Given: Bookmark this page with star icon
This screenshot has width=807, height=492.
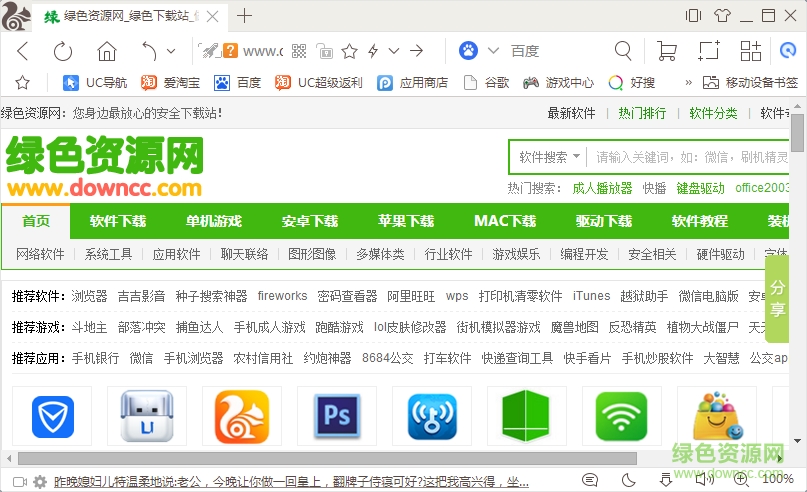Looking at the screenshot, I should point(349,51).
